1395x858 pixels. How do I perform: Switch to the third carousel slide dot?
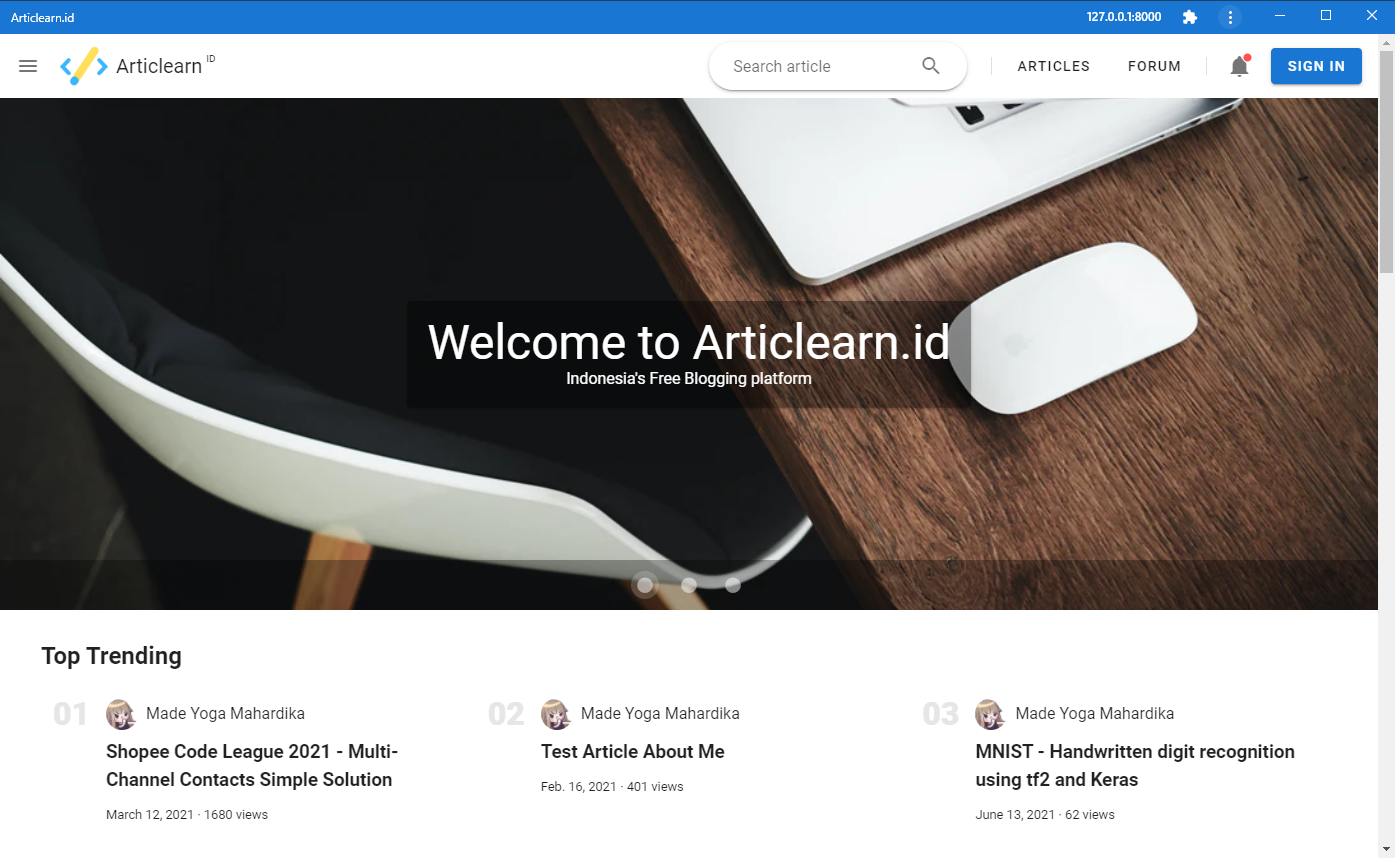pos(733,585)
